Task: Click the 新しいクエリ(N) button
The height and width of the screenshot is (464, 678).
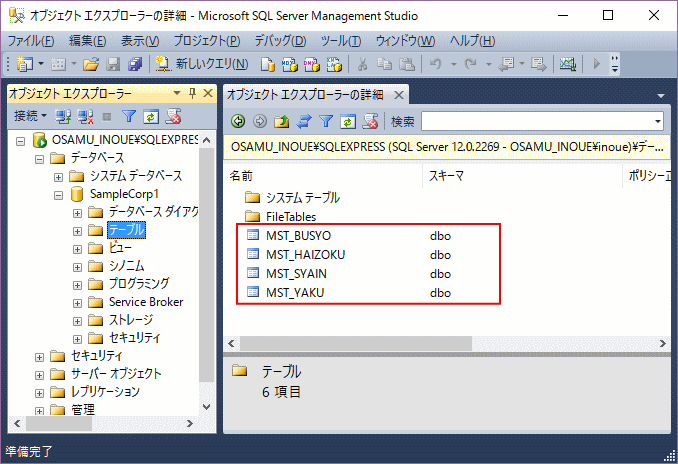Action: [x=202, y=64]
